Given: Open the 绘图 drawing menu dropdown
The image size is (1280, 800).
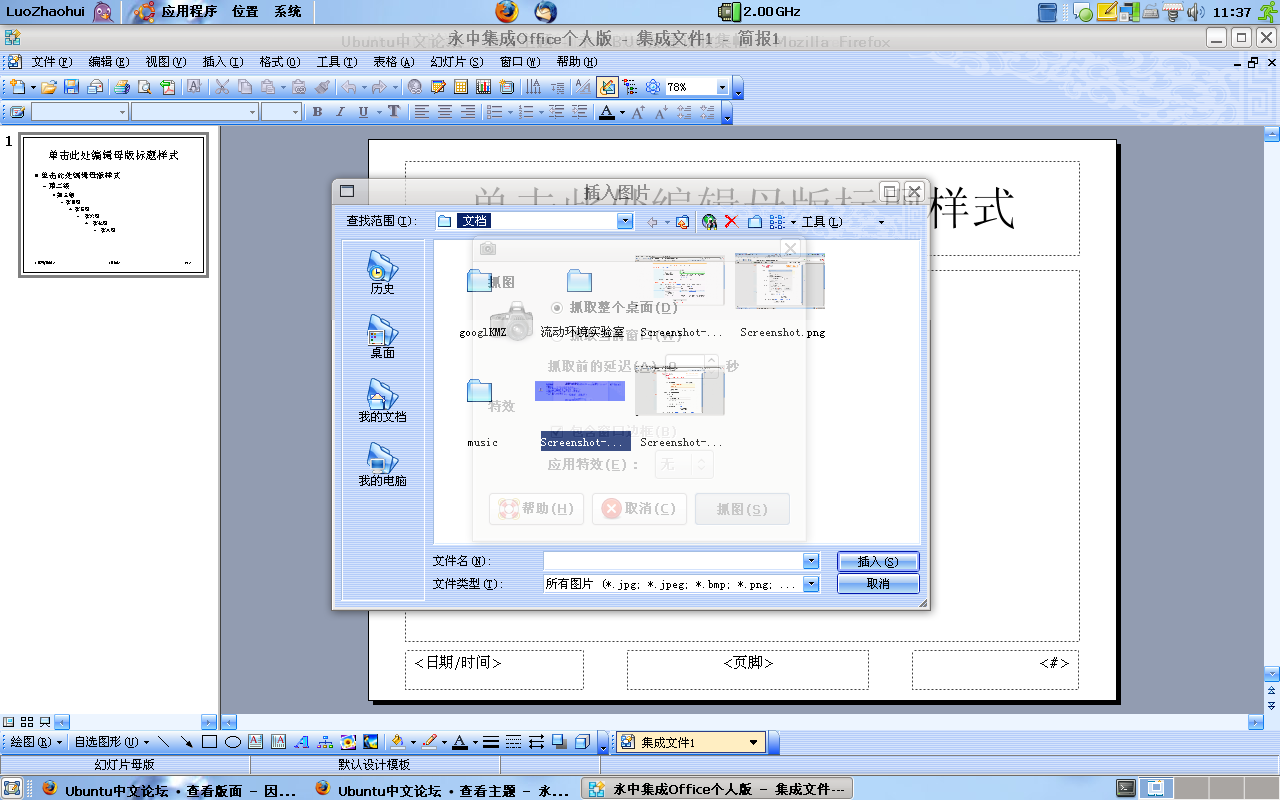Looking at the screenshot, I should pyautogui.click(x=35, y=742).
